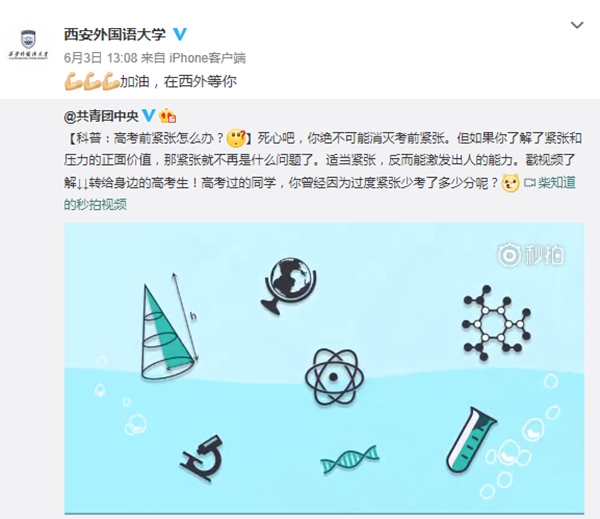The image size is (600, 519).
Task: Play the video by clicking atom graphic
Action: coord(334,377)
